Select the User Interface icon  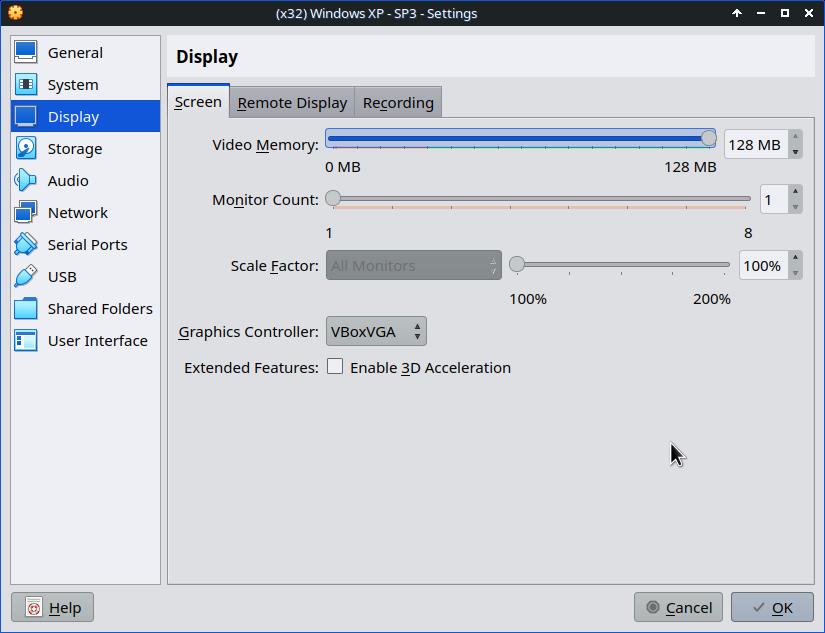(26, 340)
